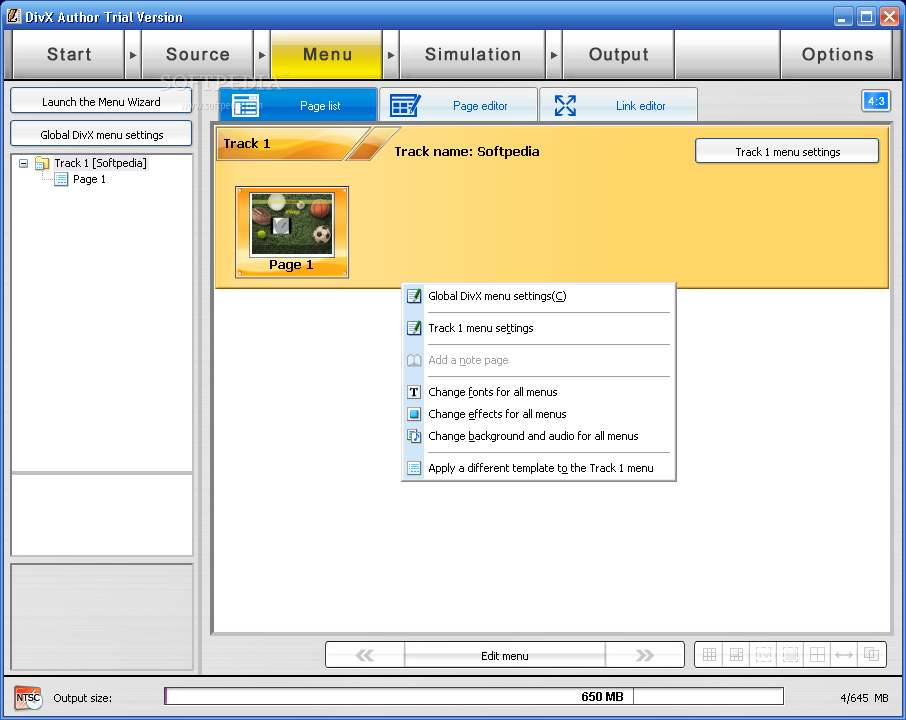Open the Link editor tab
The height and width of the screenshot is (720, 906).
[619, 105]
